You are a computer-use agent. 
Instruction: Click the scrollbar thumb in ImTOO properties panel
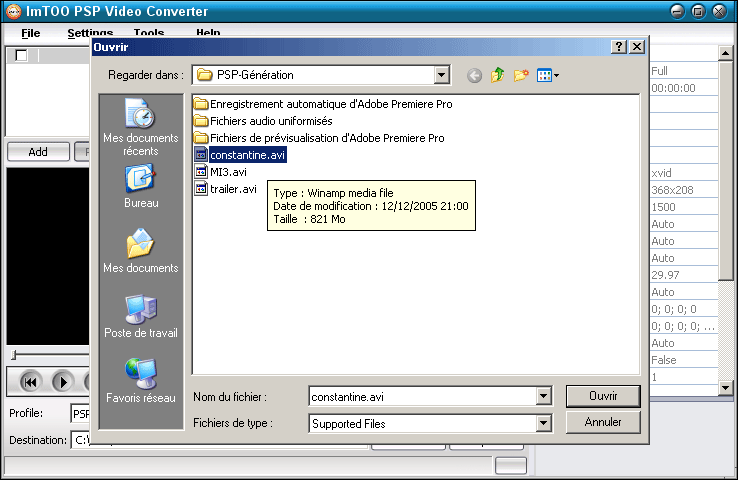(x=725, y=170)
